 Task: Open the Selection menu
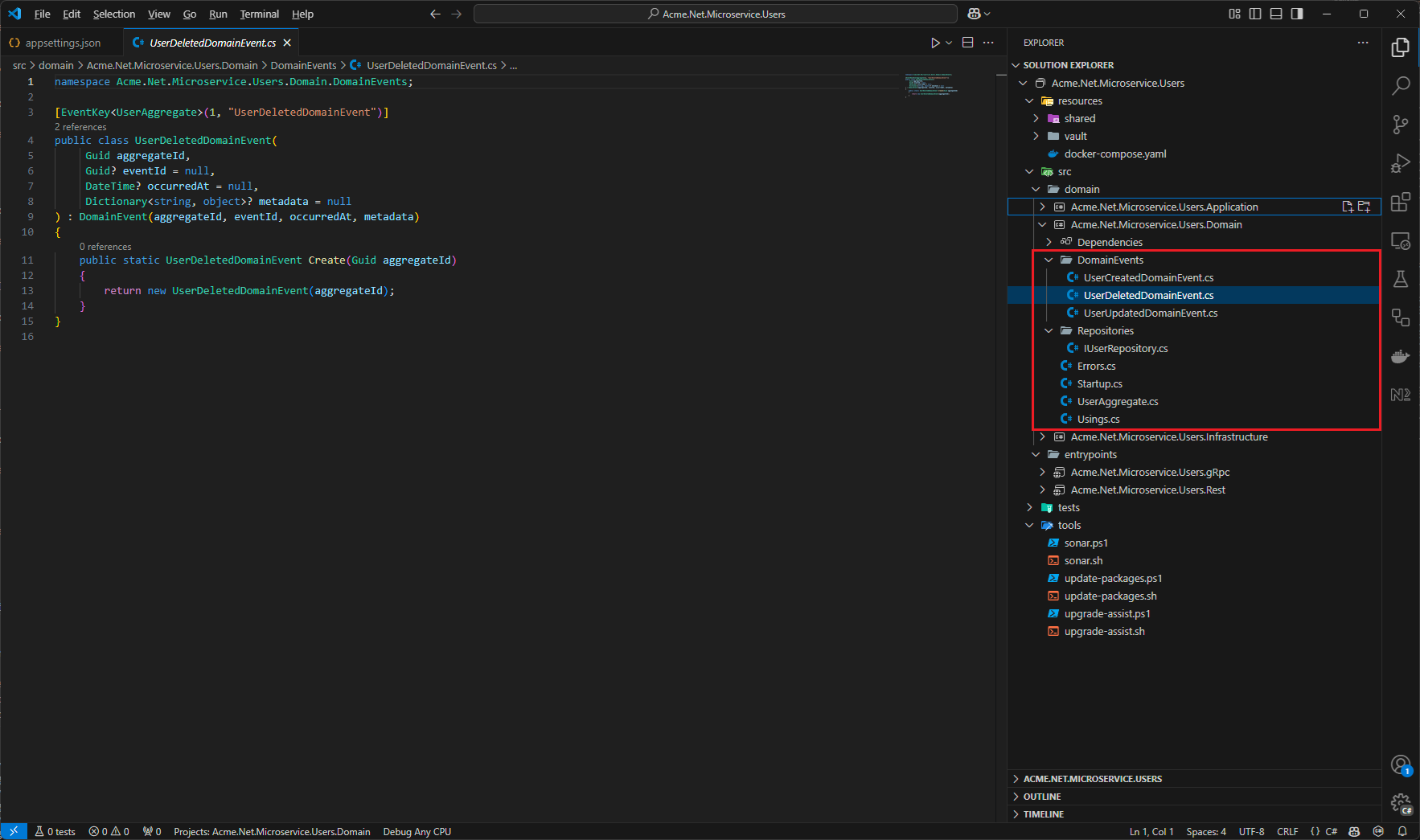coord(114,14)
